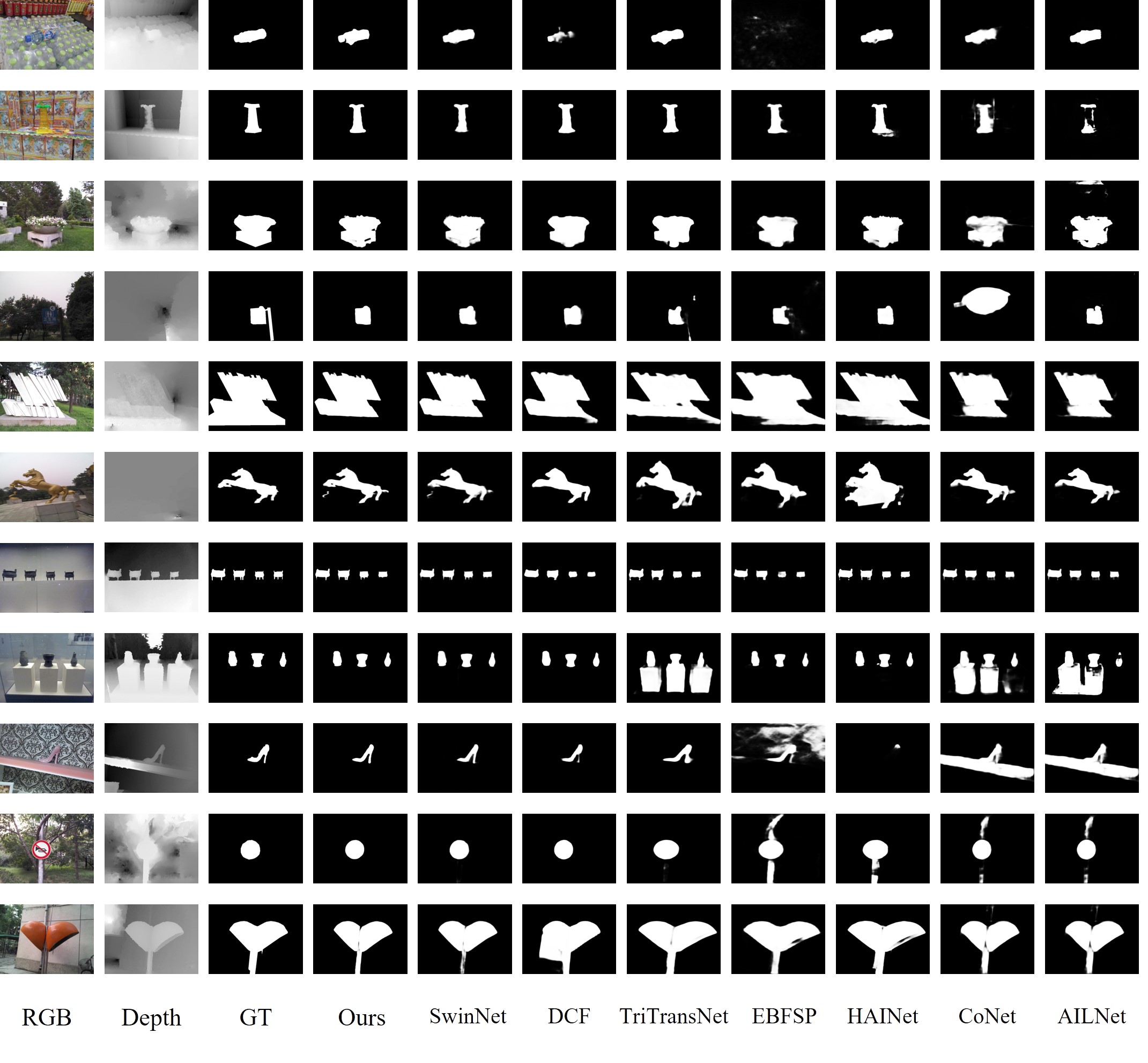Viewport: 1148px width, 1063px height.
Task: Select the flower planter RGB image
Action: coord(47,215)
